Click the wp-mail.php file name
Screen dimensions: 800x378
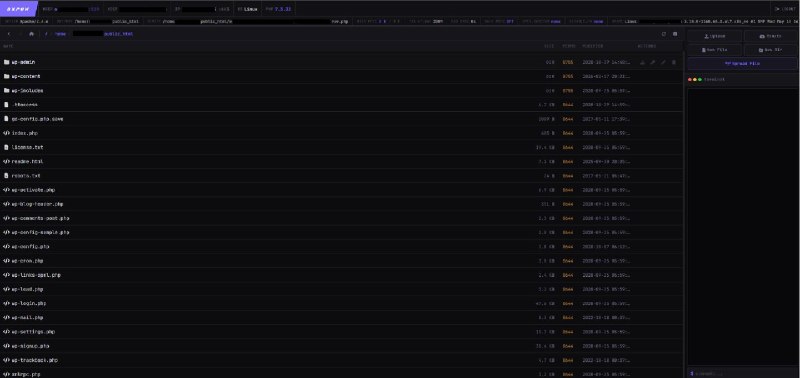(x=28, y=317)
